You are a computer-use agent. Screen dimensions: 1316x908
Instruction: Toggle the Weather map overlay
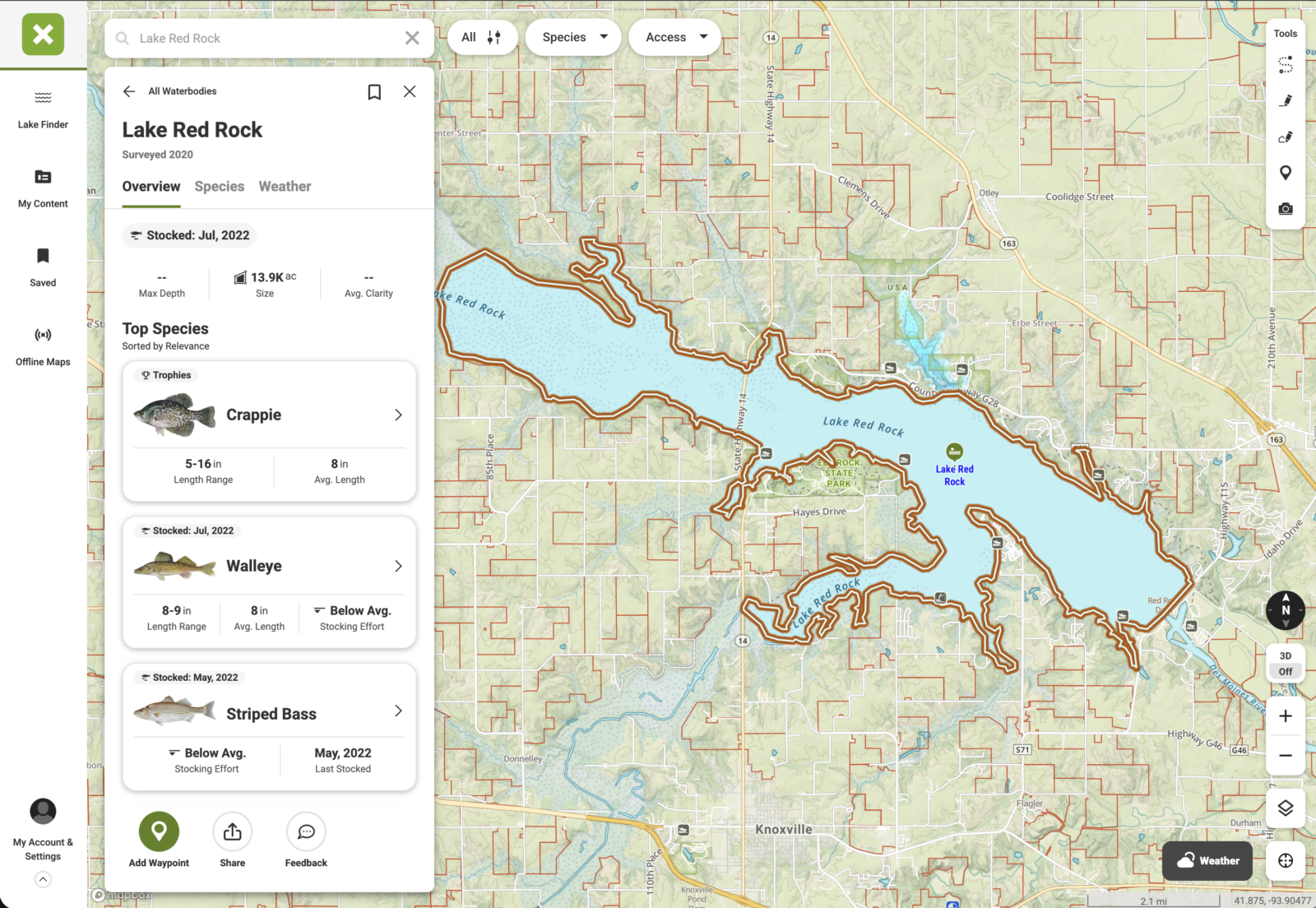pos(1207,860)
